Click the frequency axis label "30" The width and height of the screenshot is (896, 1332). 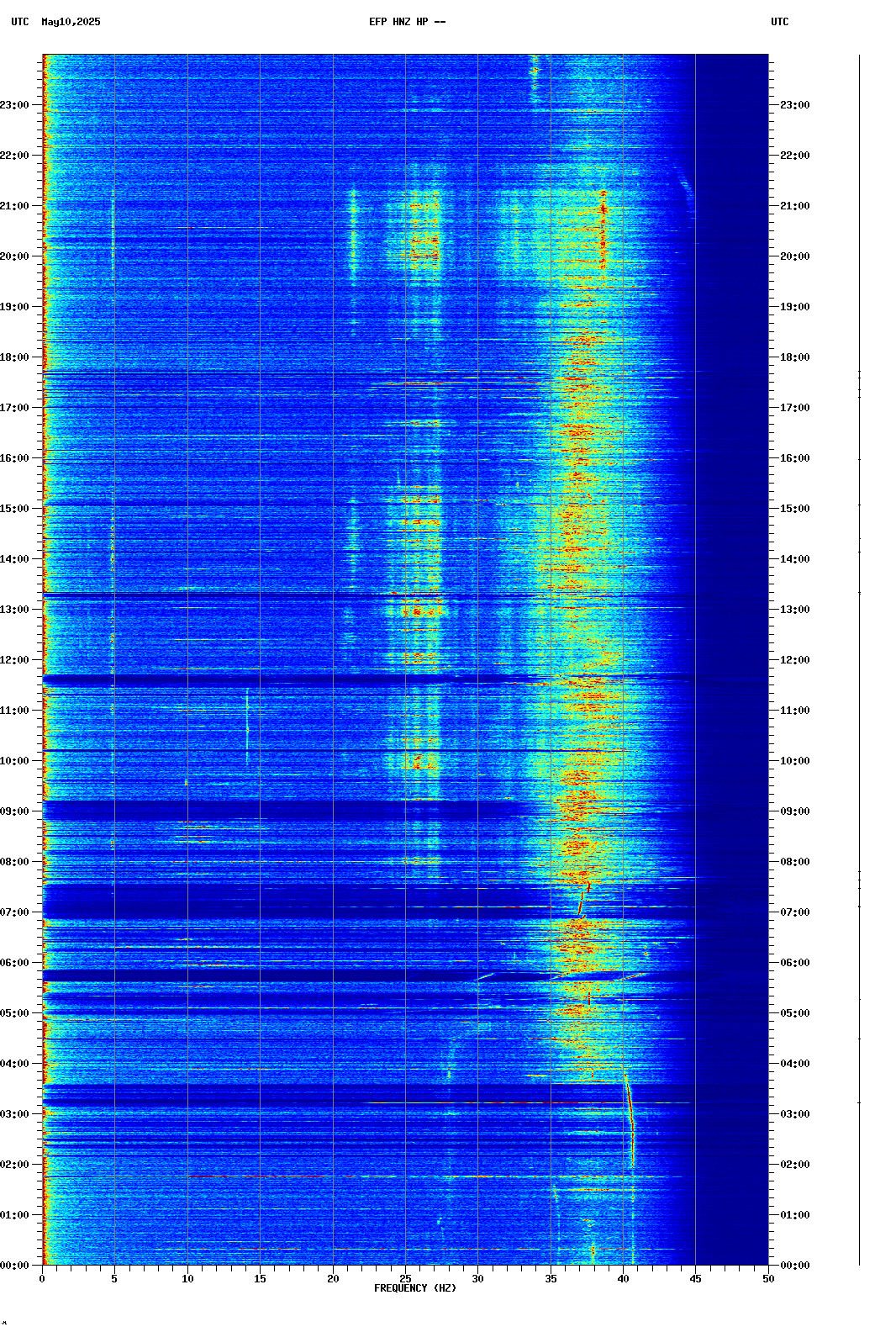click(x=477, y=1279)
